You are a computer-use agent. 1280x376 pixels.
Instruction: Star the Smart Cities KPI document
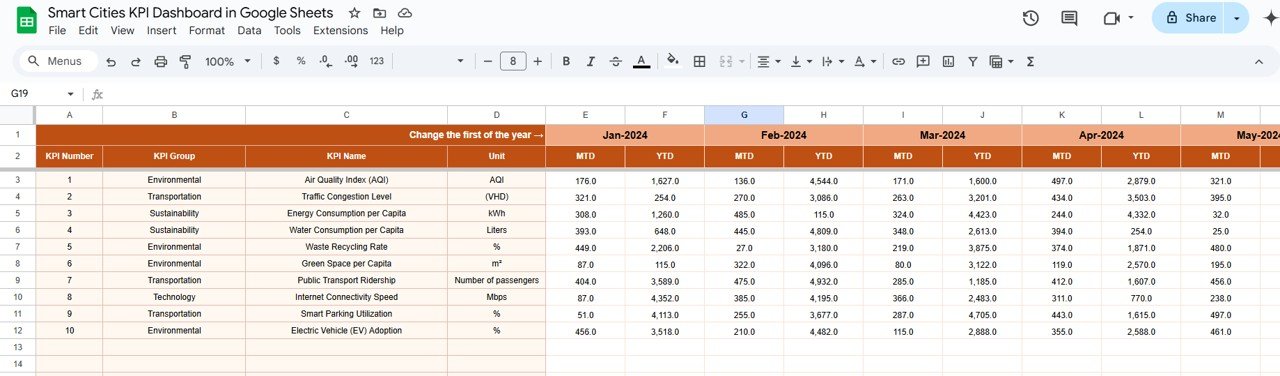click(354, 13)
